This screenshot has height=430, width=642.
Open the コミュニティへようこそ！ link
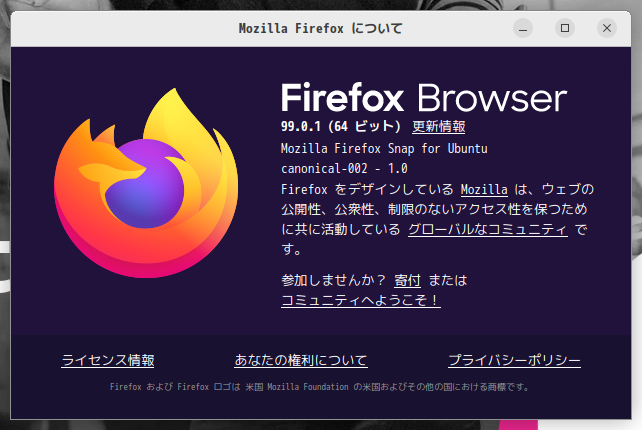click(x=361, y=300)
